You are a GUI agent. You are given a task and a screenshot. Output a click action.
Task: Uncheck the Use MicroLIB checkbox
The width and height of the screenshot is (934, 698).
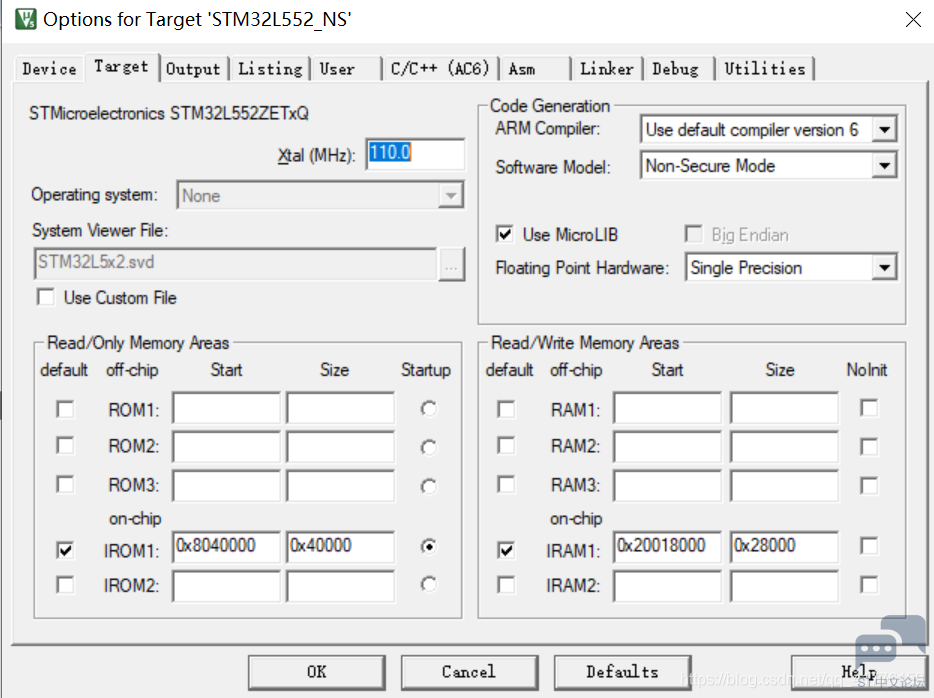point(505,234)
